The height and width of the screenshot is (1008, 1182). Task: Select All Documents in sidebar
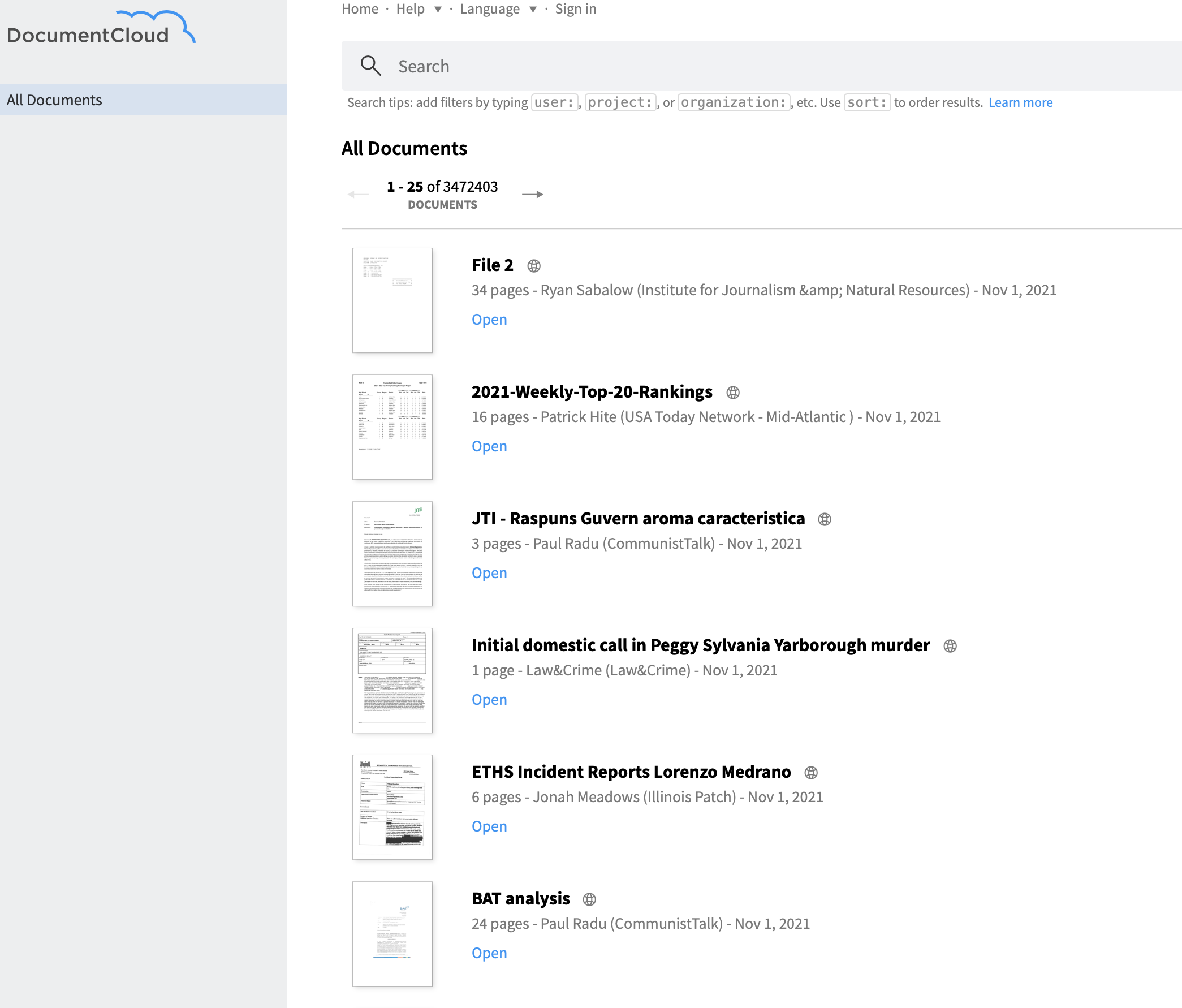pos(144,100)
